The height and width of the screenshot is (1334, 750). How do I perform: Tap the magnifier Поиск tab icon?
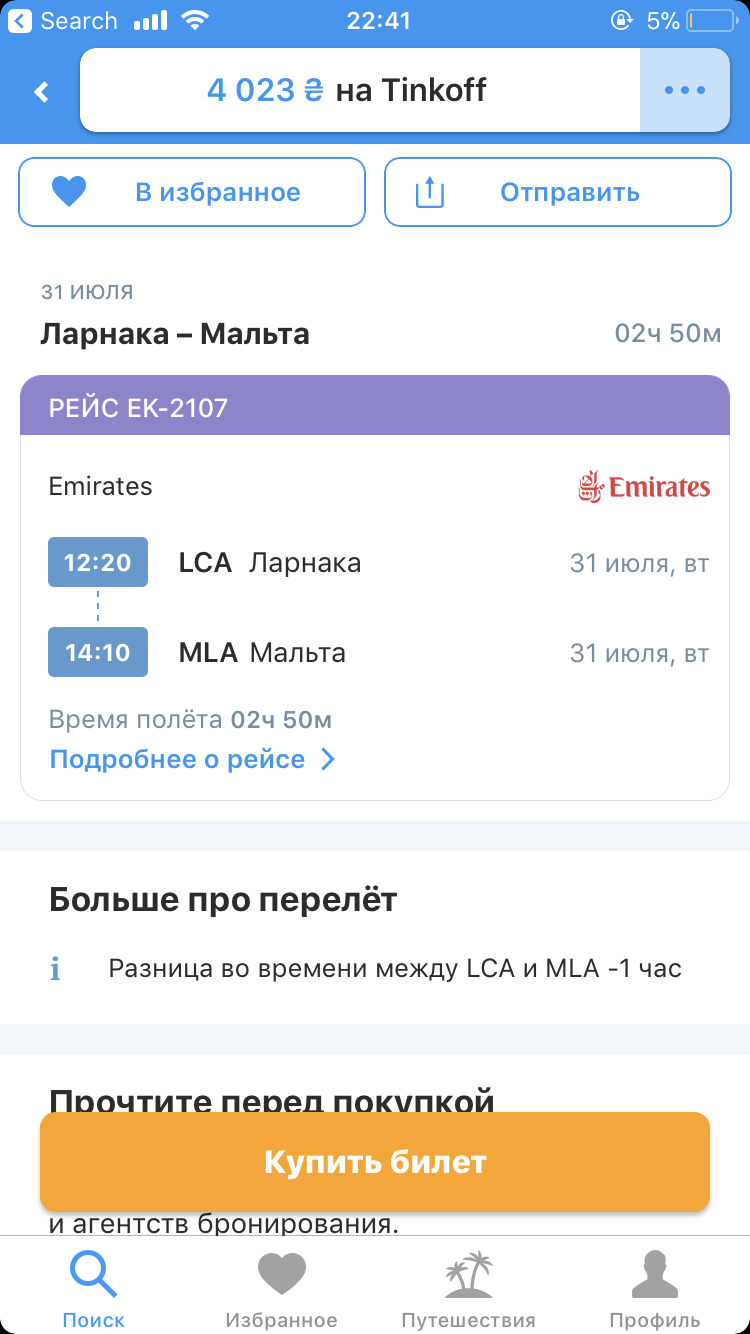pos(93,1275)
